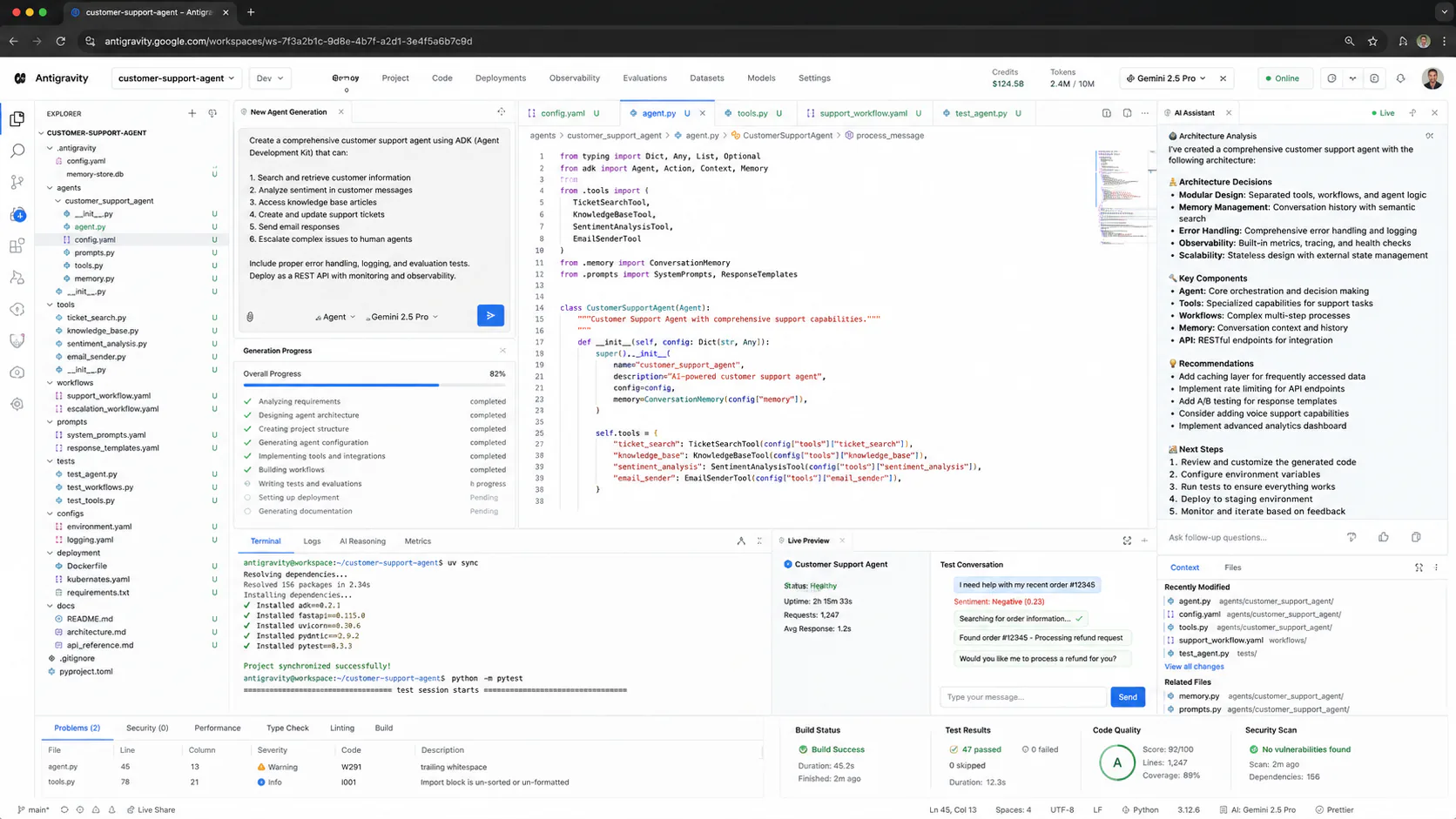Close the agent.py editor tab
The image size is (1456, 819).
[x=702, y=113]
